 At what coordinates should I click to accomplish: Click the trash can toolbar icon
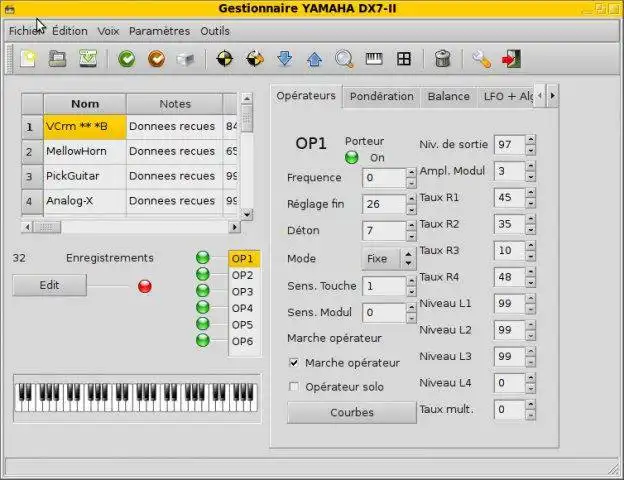(442, 59)
